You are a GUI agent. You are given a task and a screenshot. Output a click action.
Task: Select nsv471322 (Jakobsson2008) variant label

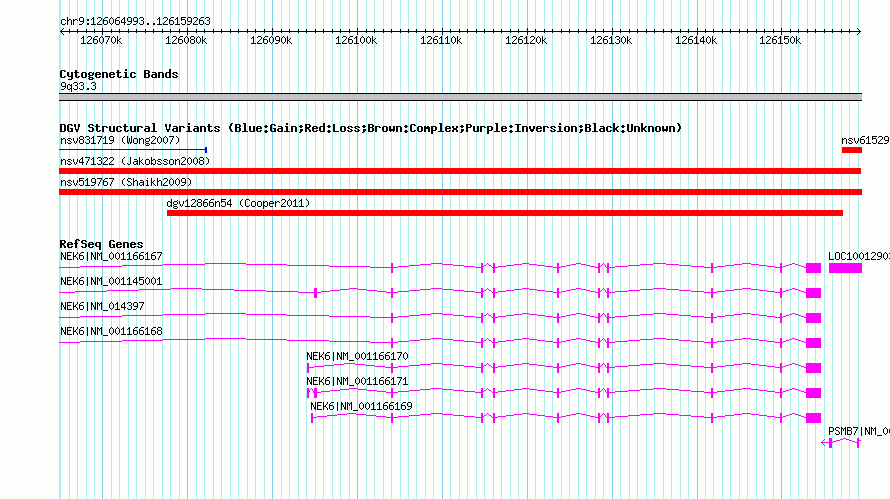point(135,161)
